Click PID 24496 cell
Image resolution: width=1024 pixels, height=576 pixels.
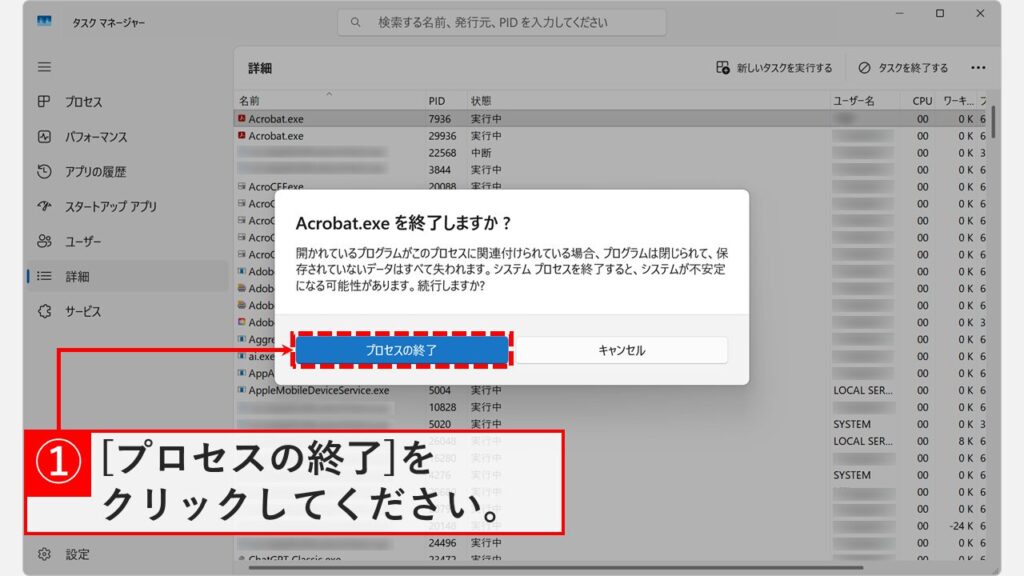[x=442, y=543]
